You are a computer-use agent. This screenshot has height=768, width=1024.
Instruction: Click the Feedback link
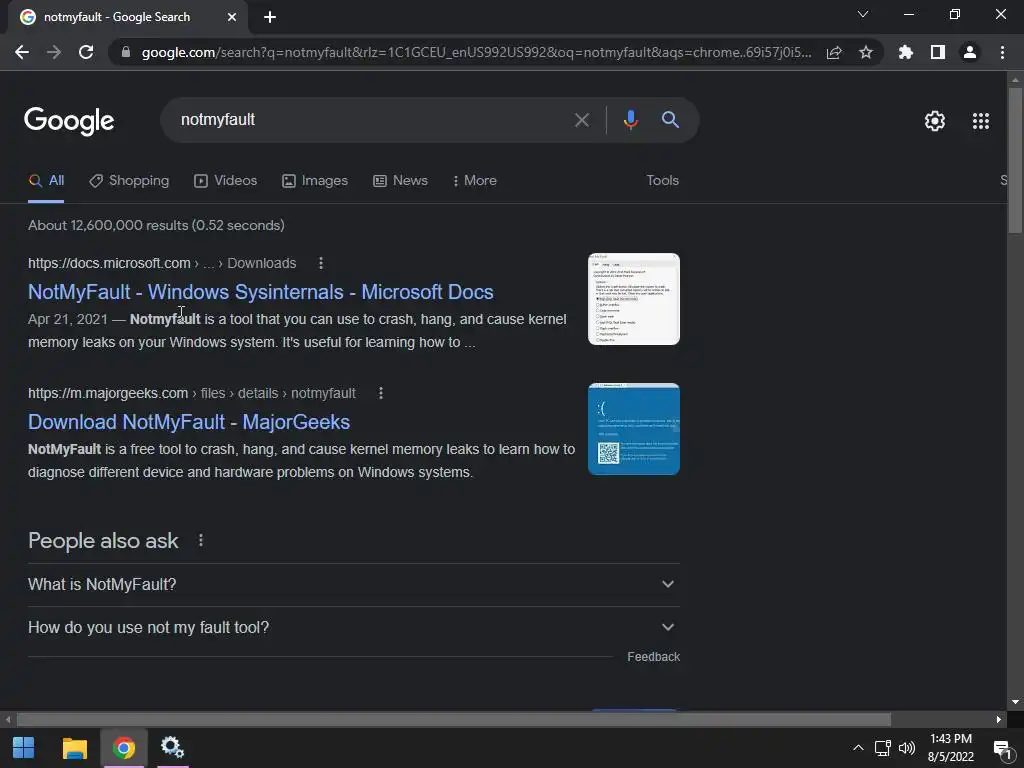click(x=653, y=657)
